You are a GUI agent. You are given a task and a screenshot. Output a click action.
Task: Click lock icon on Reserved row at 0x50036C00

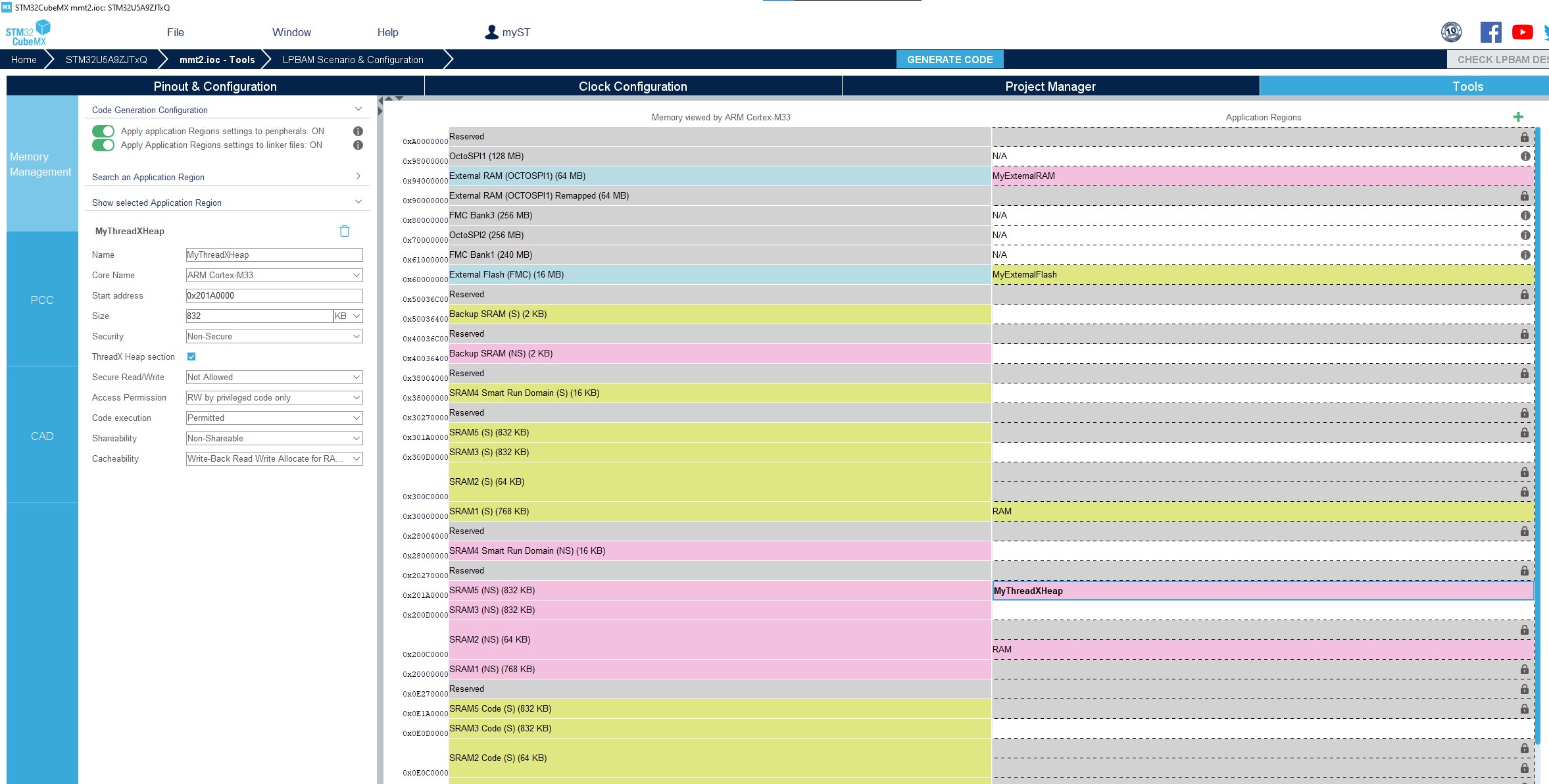pyautogui.click(x=1525, y=294)
